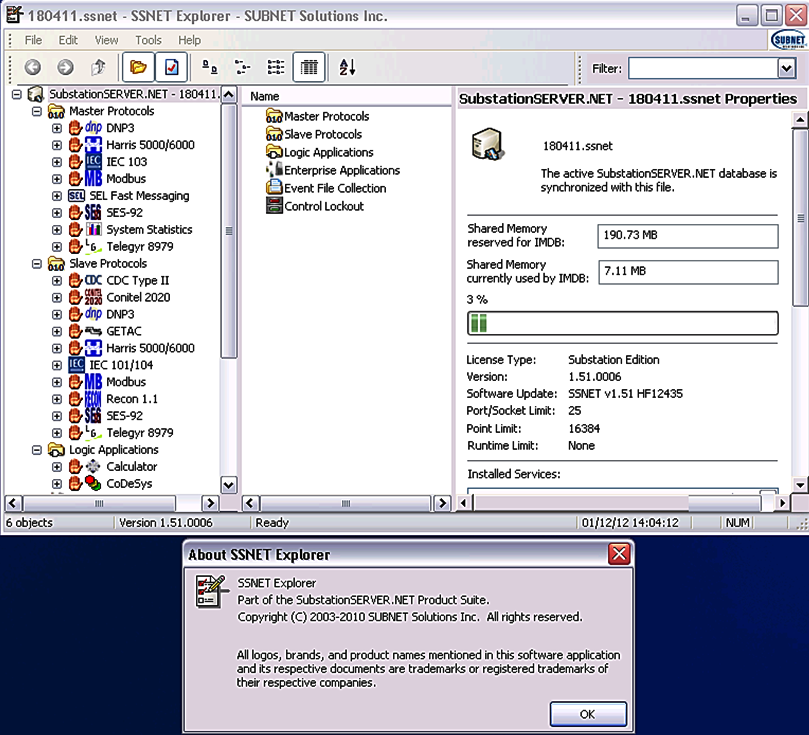Screen dimensions: 809x735
Task: Expand the Telegyr 8979 node under Master Protocols
Action: [57, 247]
